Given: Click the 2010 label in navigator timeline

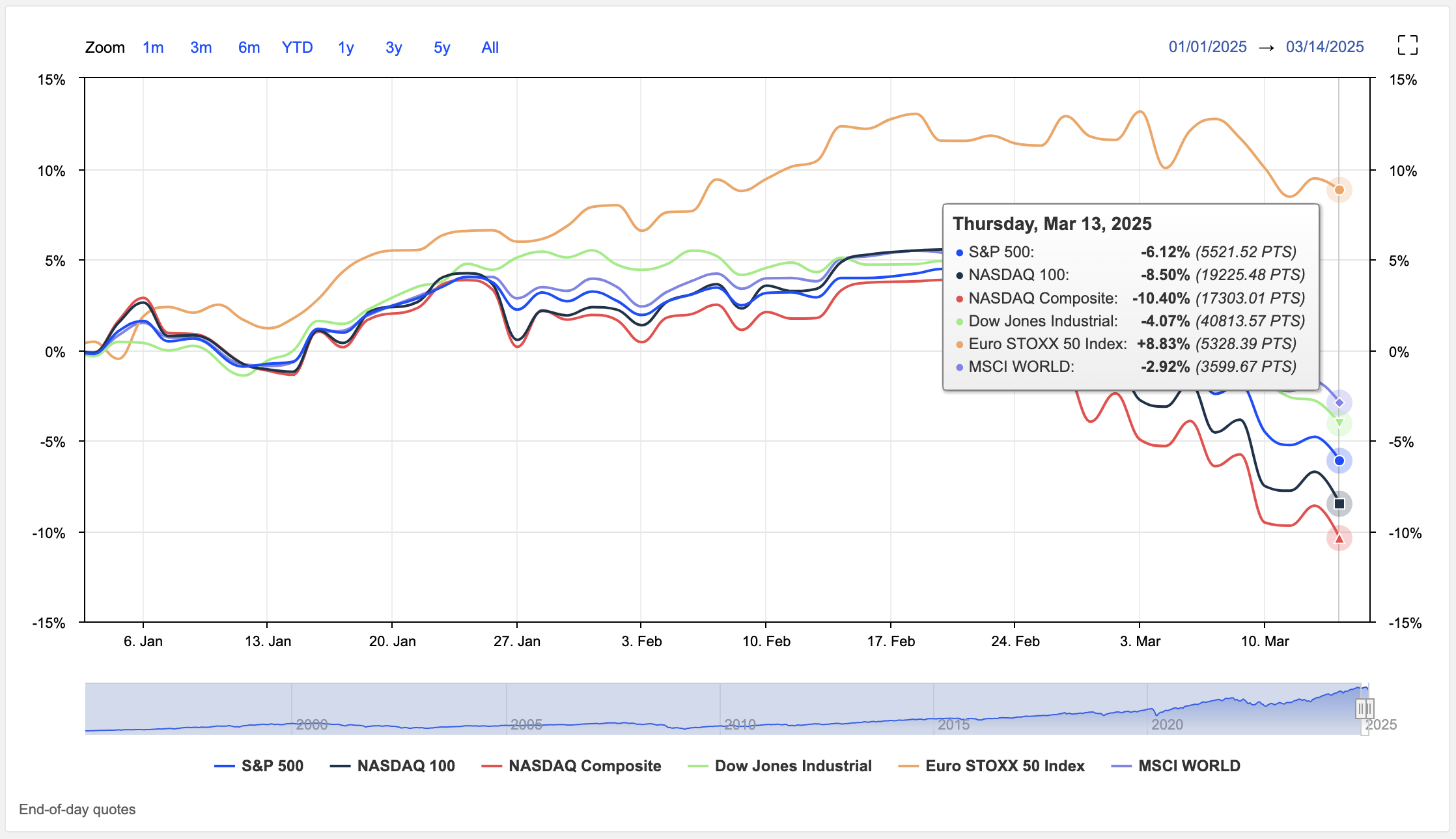Looking at the screenshot, I should 740,724.
